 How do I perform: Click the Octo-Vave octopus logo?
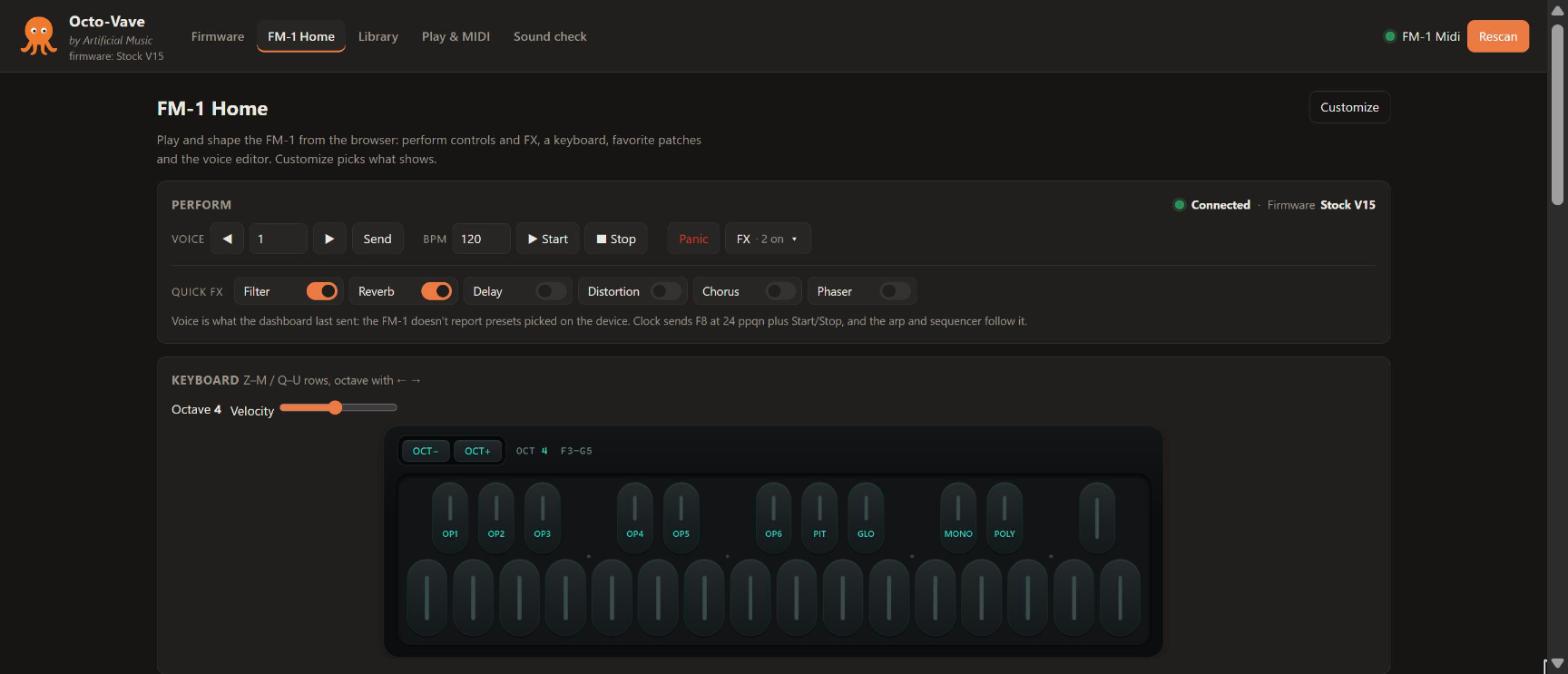(x=38, y=36)
